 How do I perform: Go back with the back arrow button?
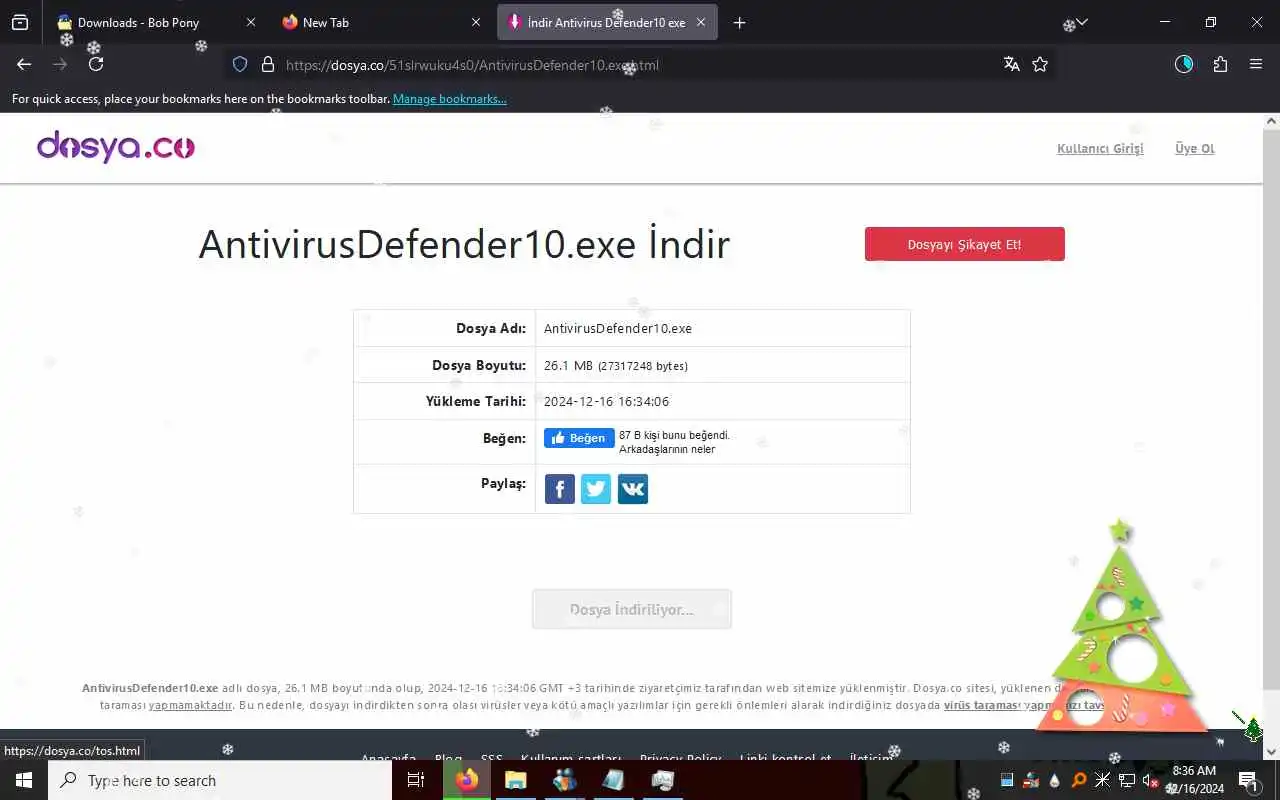click(24, 64)
